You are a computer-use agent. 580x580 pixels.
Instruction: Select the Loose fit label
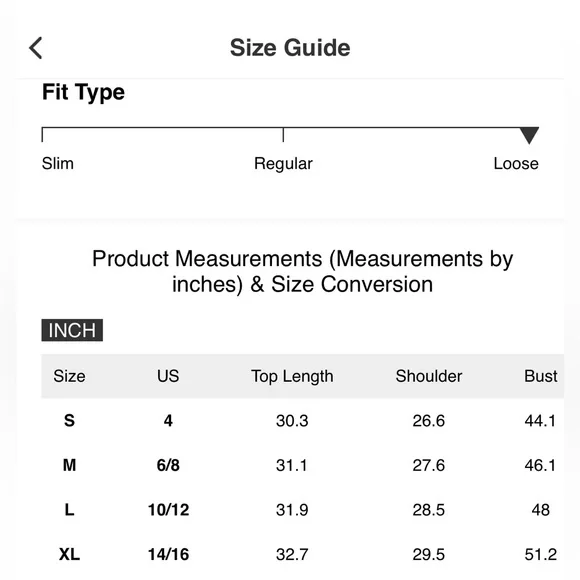coord(516,163)
